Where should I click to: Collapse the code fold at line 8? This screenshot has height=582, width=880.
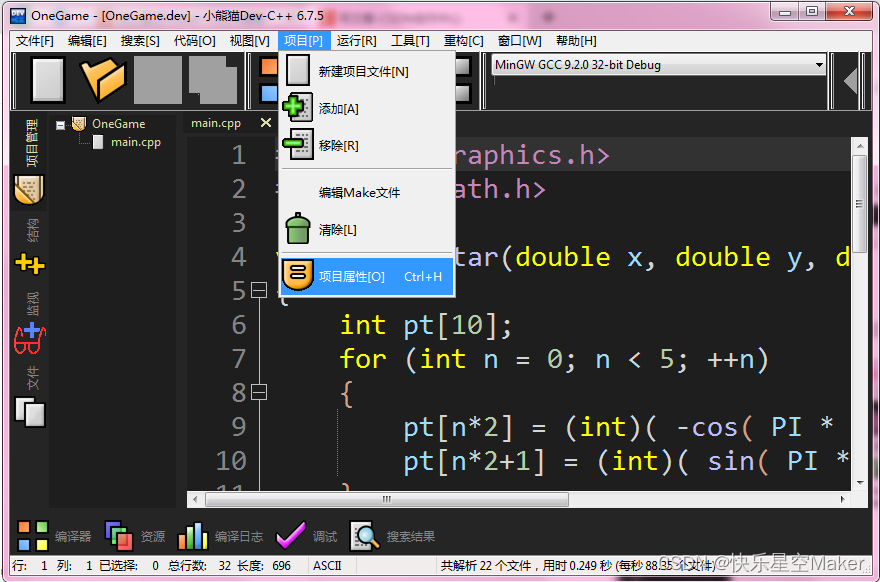click(259, 392)
